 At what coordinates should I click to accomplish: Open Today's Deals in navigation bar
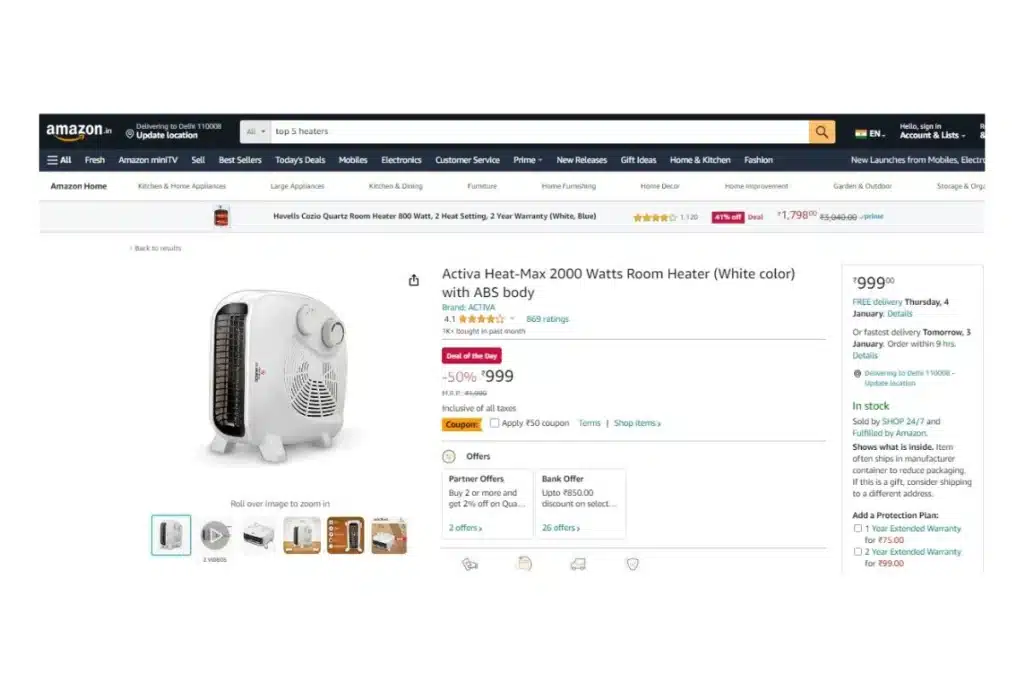[300, 160]
